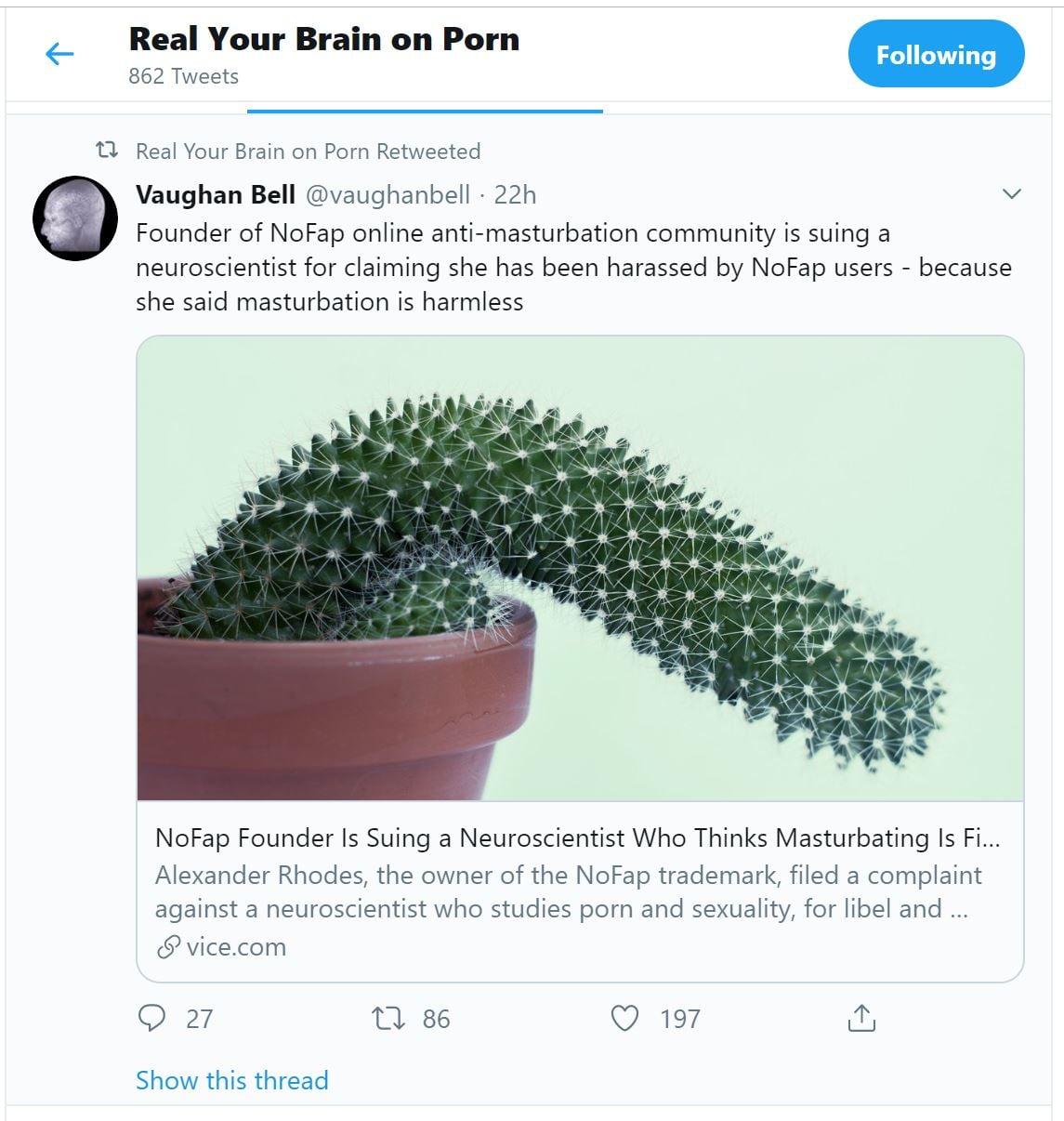Click the NoFap Founder article headline
The height and width of the screenshot is (1121, 1064).
(577, 837)
